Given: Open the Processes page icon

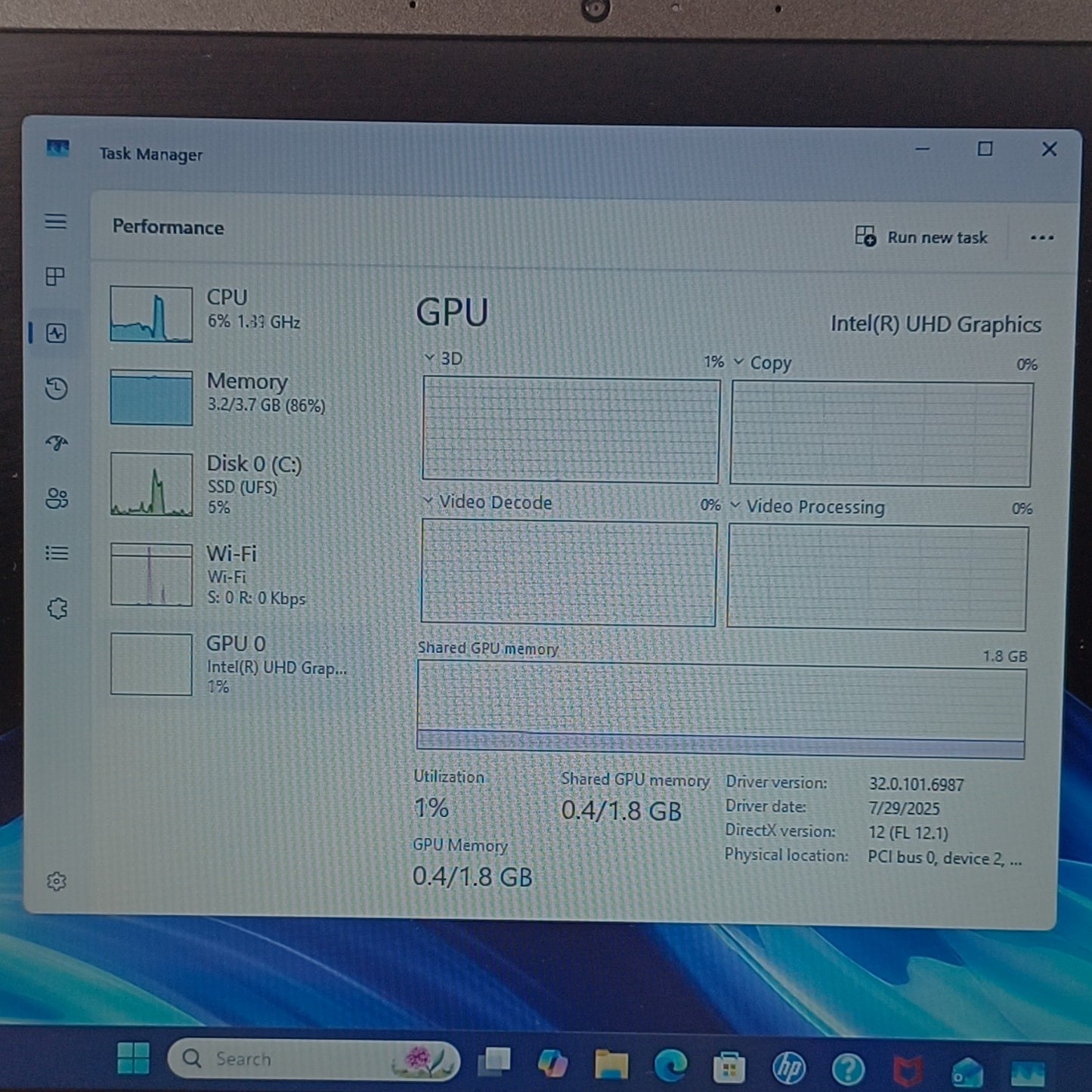Looking at the screenshot, I should pyautogui.click(x=55, y=277).
